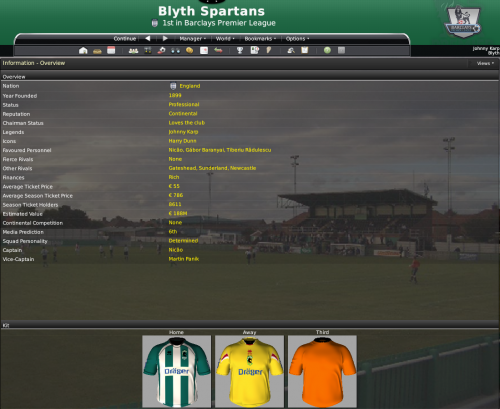The image size is (500, 409).
Task: Click the gold coins finances icon
Action: [x=190, y=50]
